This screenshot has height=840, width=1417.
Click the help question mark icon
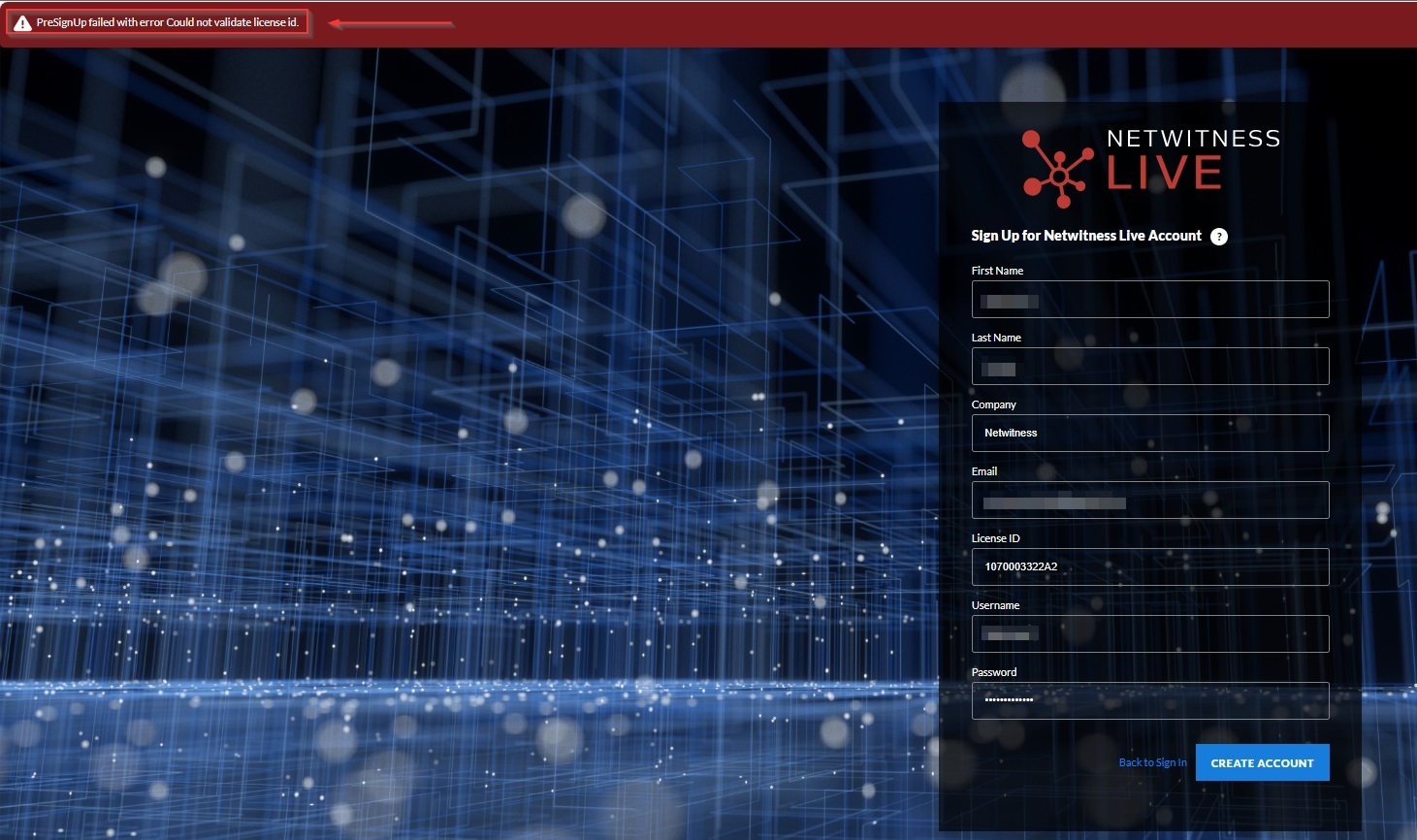tap(1219, 237)
